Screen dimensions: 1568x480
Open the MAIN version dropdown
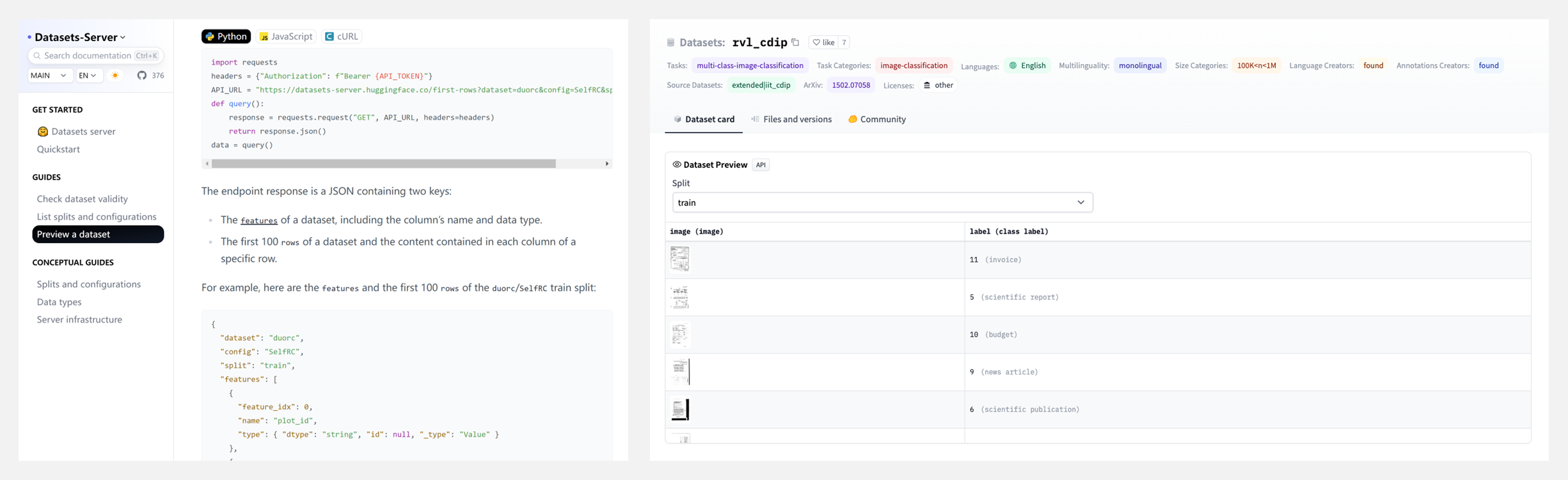click(49, 76)
